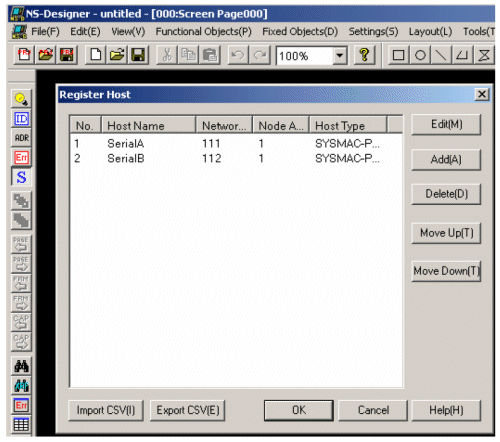500x442 pixels.
Task: Click the blue S icon in sidebar
Action: click(22, 177)
